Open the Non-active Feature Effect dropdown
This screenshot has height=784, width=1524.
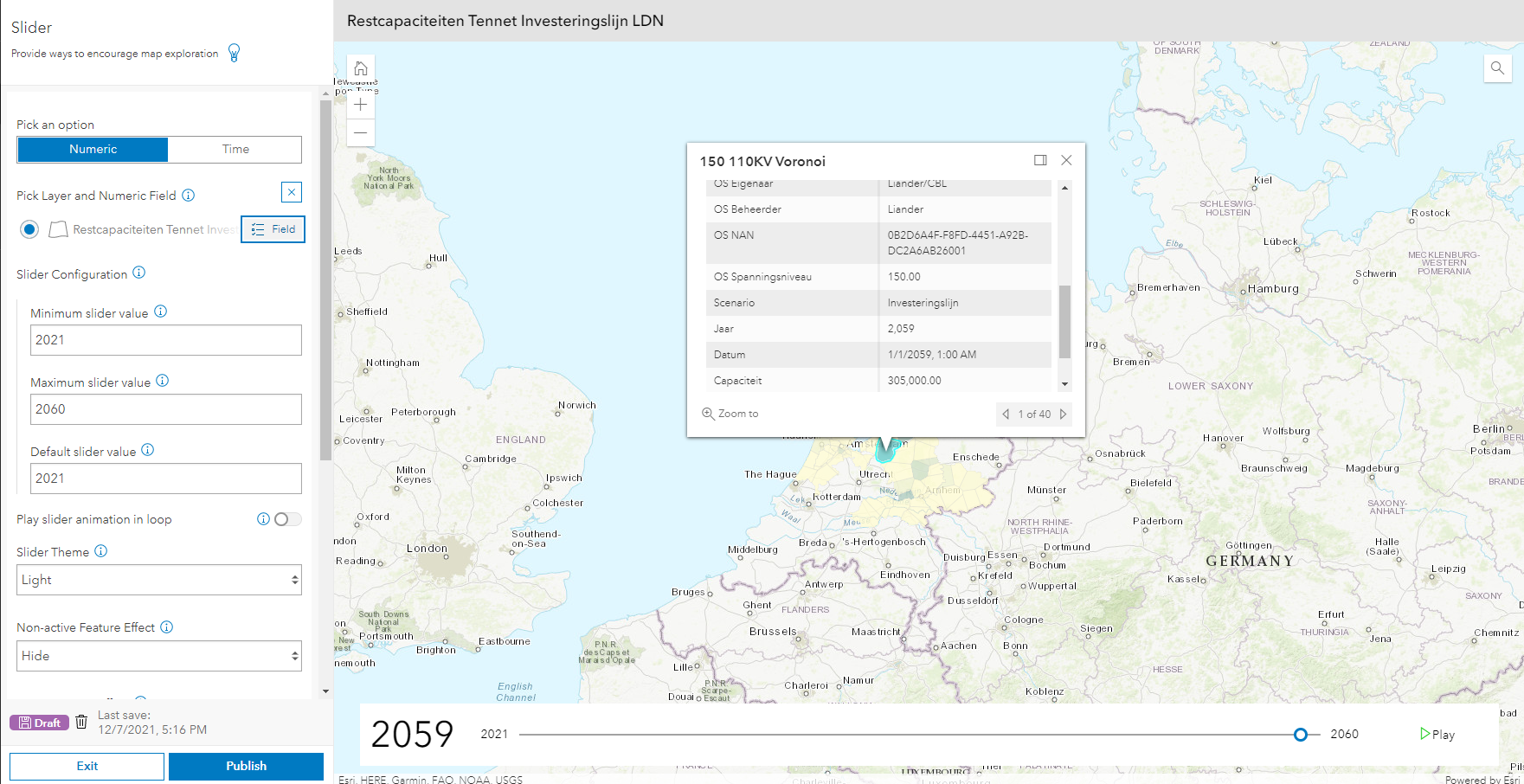158,655
